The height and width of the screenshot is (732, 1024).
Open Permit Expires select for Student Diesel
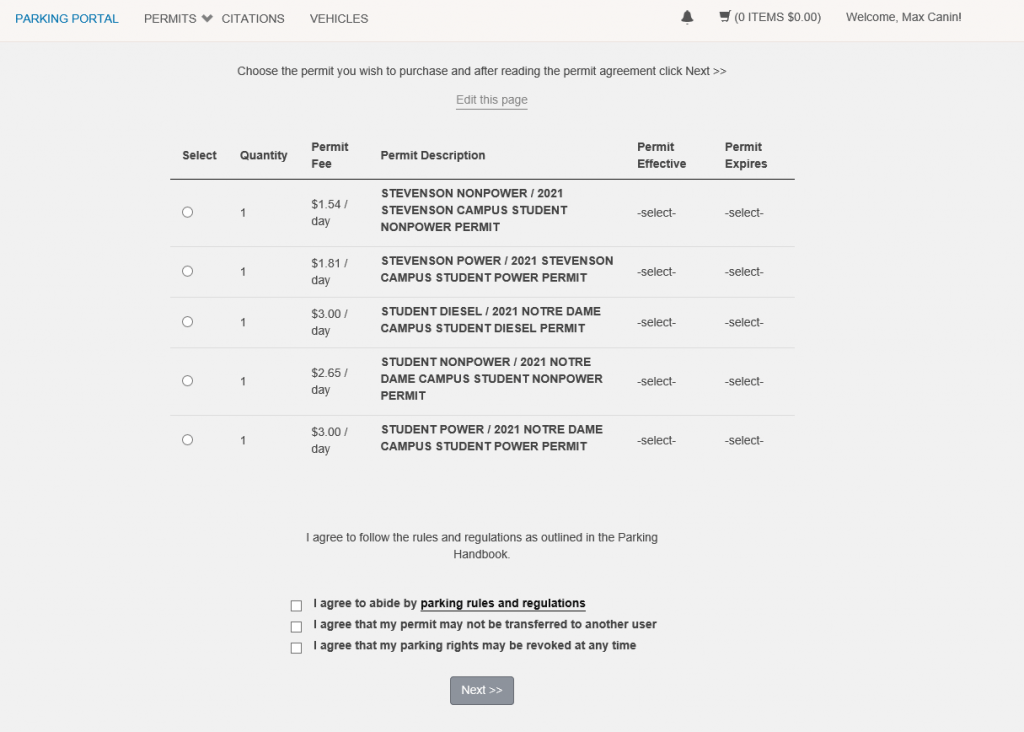click(744, 323)
